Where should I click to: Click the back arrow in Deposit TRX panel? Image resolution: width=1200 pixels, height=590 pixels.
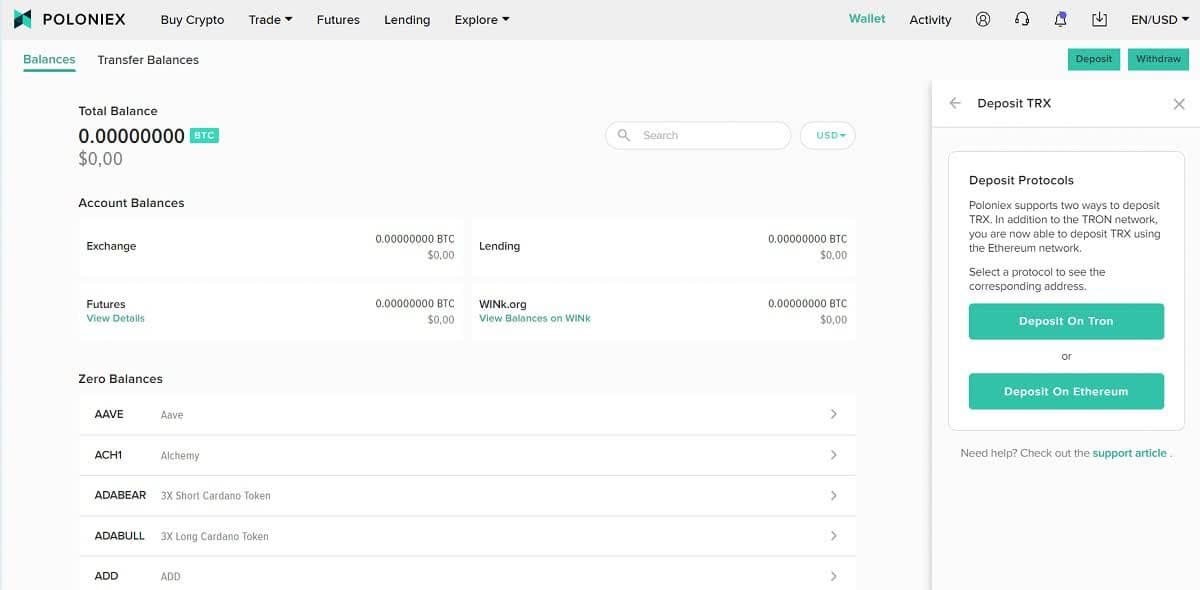[955, 103]
